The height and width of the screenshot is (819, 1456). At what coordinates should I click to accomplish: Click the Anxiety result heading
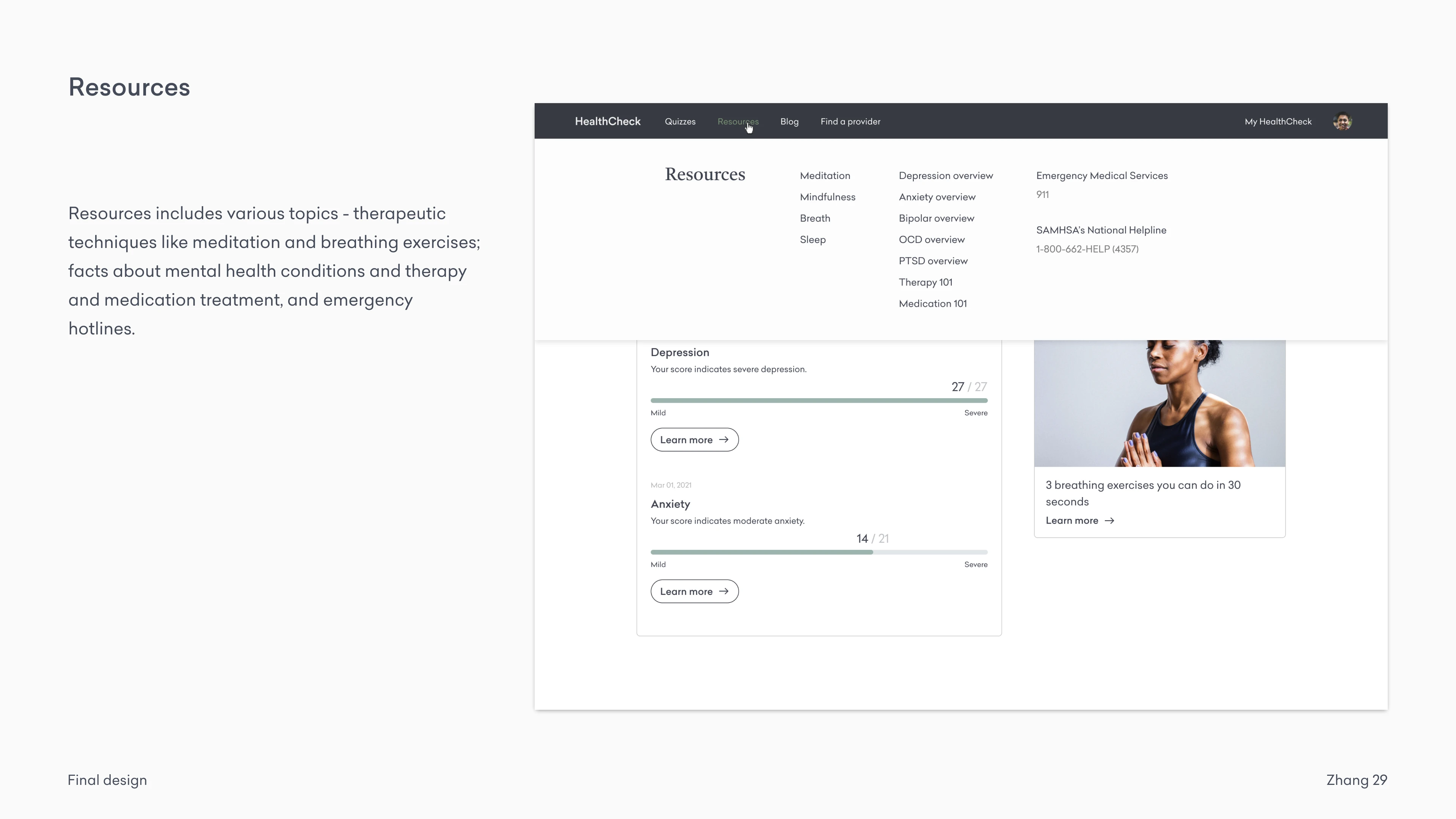pos(670,504)
